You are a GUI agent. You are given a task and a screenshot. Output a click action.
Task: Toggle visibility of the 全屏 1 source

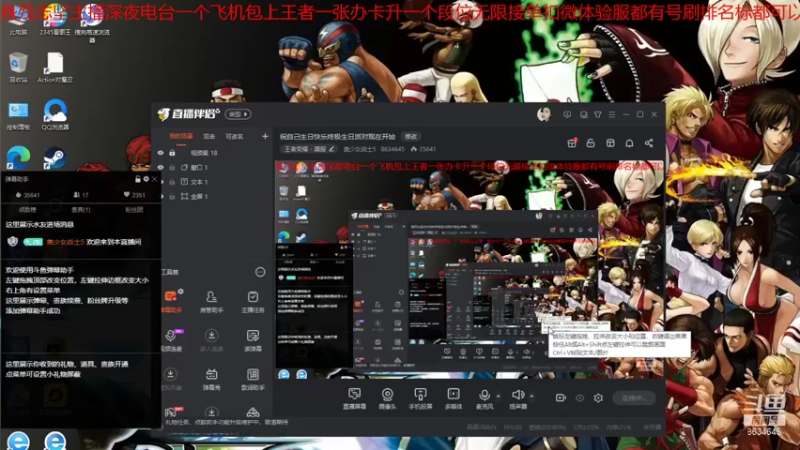(x=161, y=196)
